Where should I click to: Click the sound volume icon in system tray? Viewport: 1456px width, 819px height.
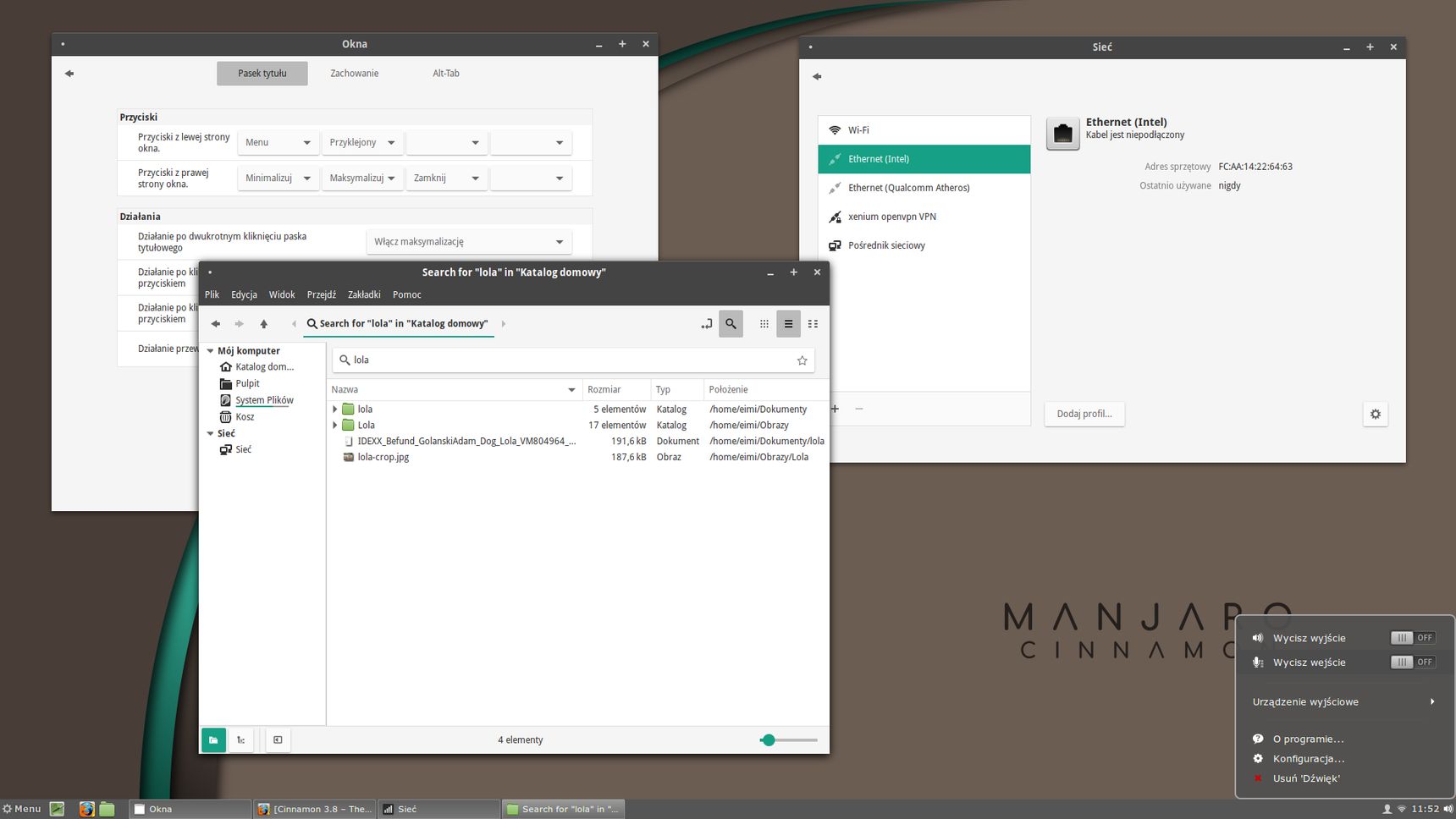(x=1448, y=809)
